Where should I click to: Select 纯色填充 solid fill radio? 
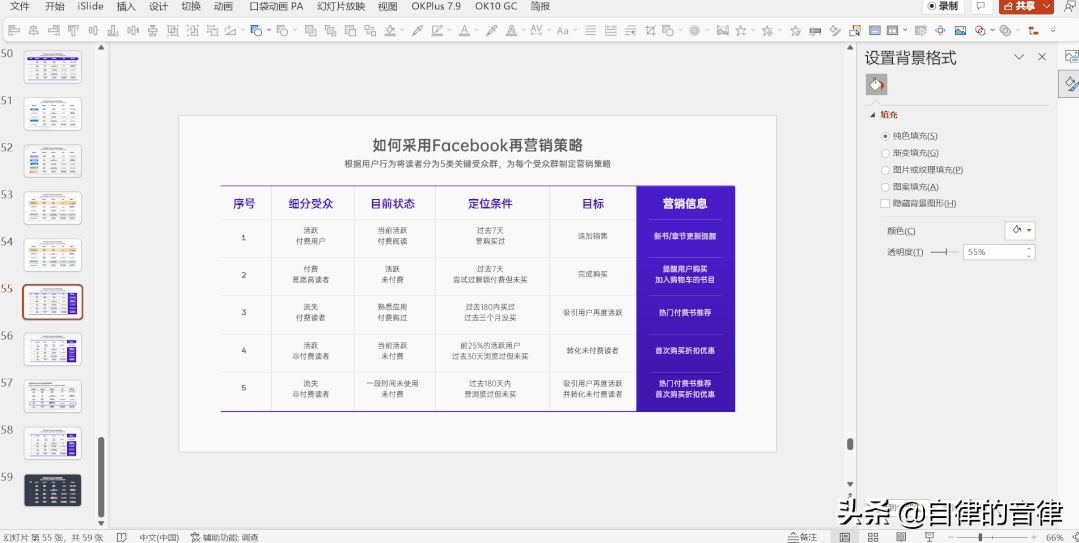pyautogui.click(x=886, y=136)
